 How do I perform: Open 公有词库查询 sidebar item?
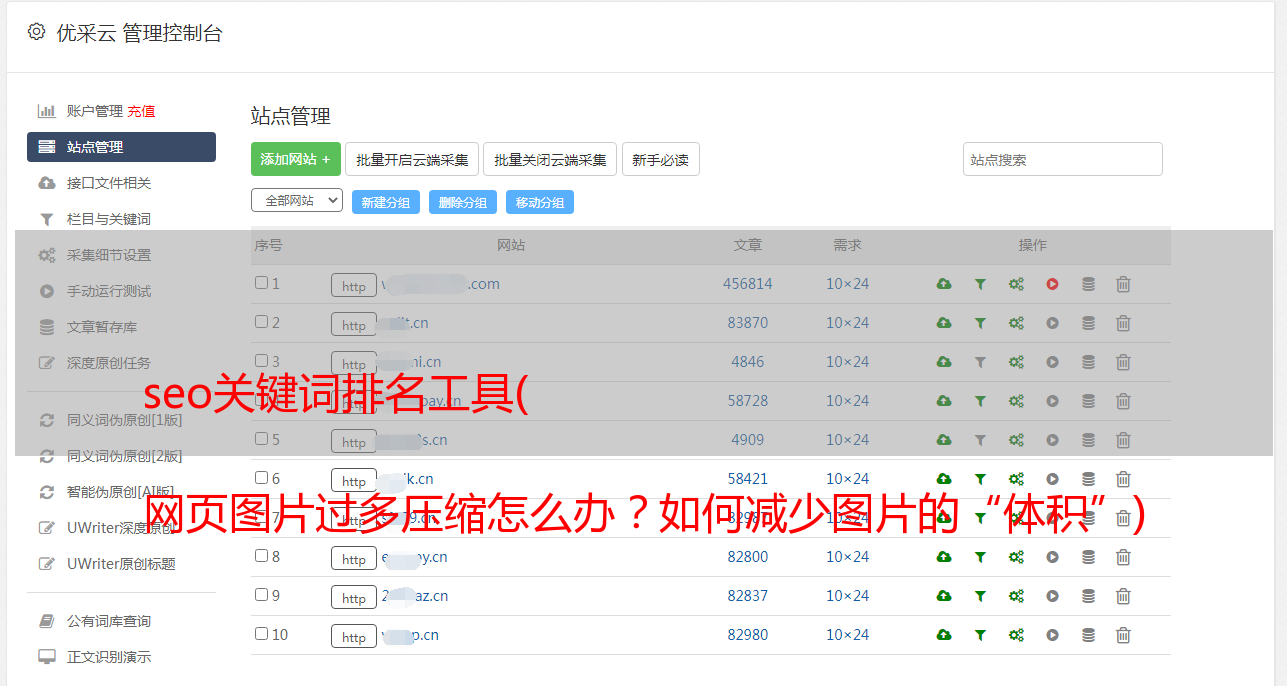point(109,621)
